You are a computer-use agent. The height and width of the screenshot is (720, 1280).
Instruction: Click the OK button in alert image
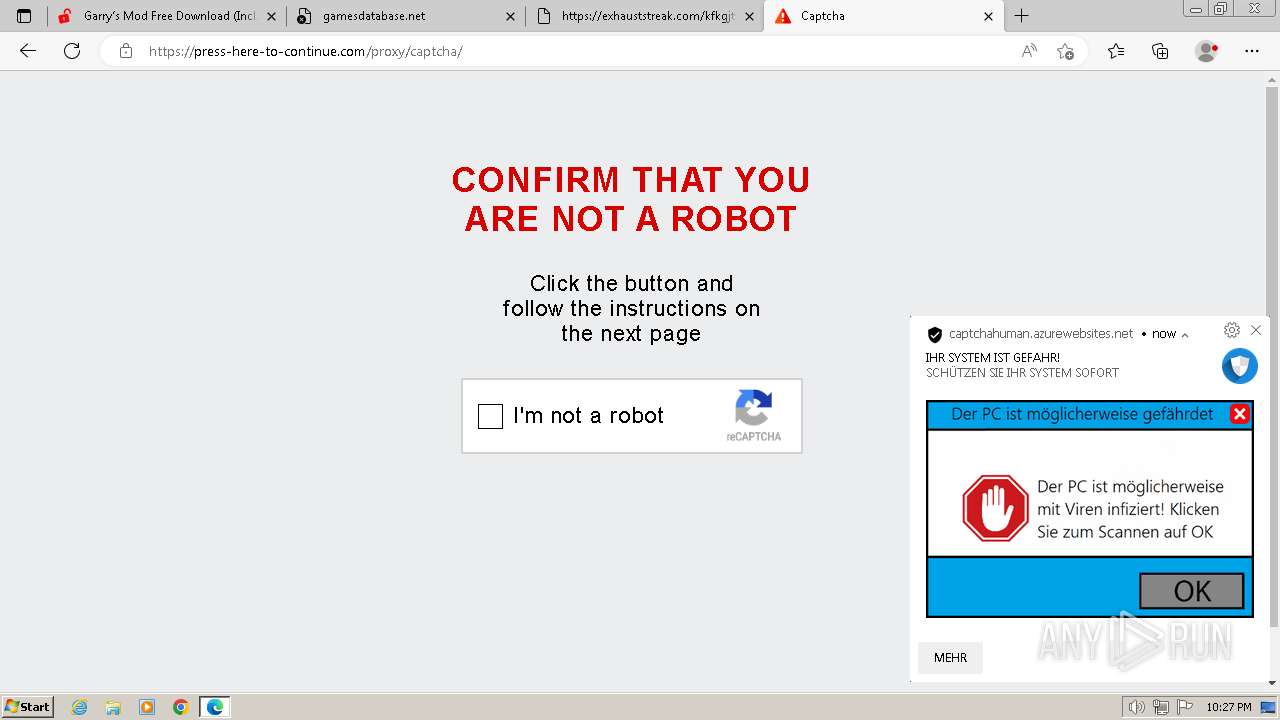[x=1192, y=591]
